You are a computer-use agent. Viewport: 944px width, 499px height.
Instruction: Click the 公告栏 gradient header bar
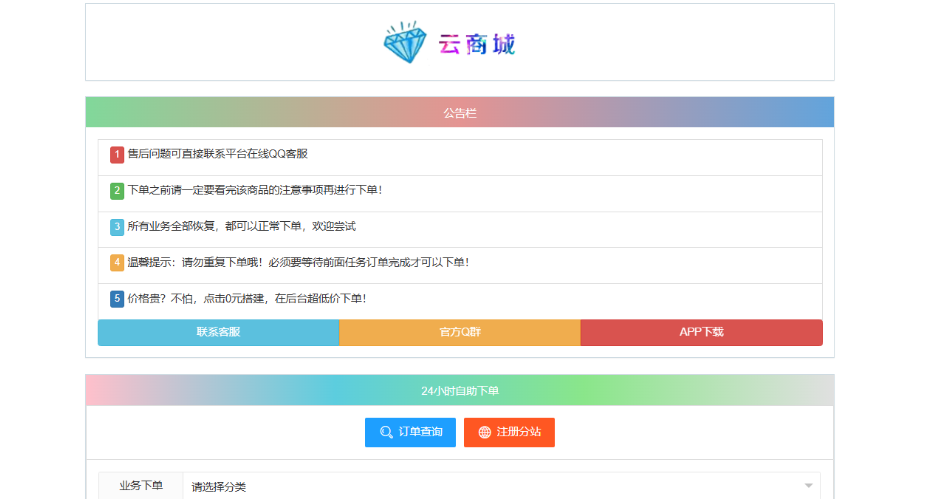pyautogui.click(x=460, y=113)
